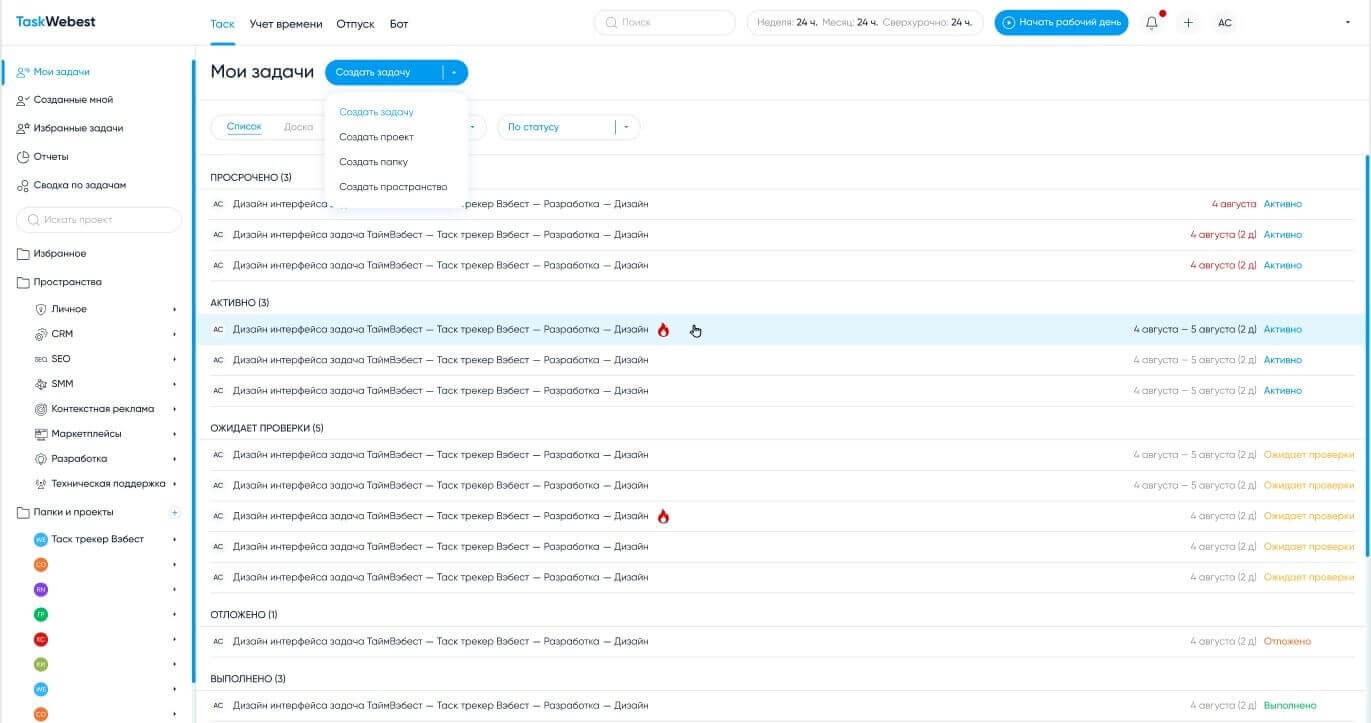Open the Техническая поддержка space
1371x723 pixels.
coord(108,484)
